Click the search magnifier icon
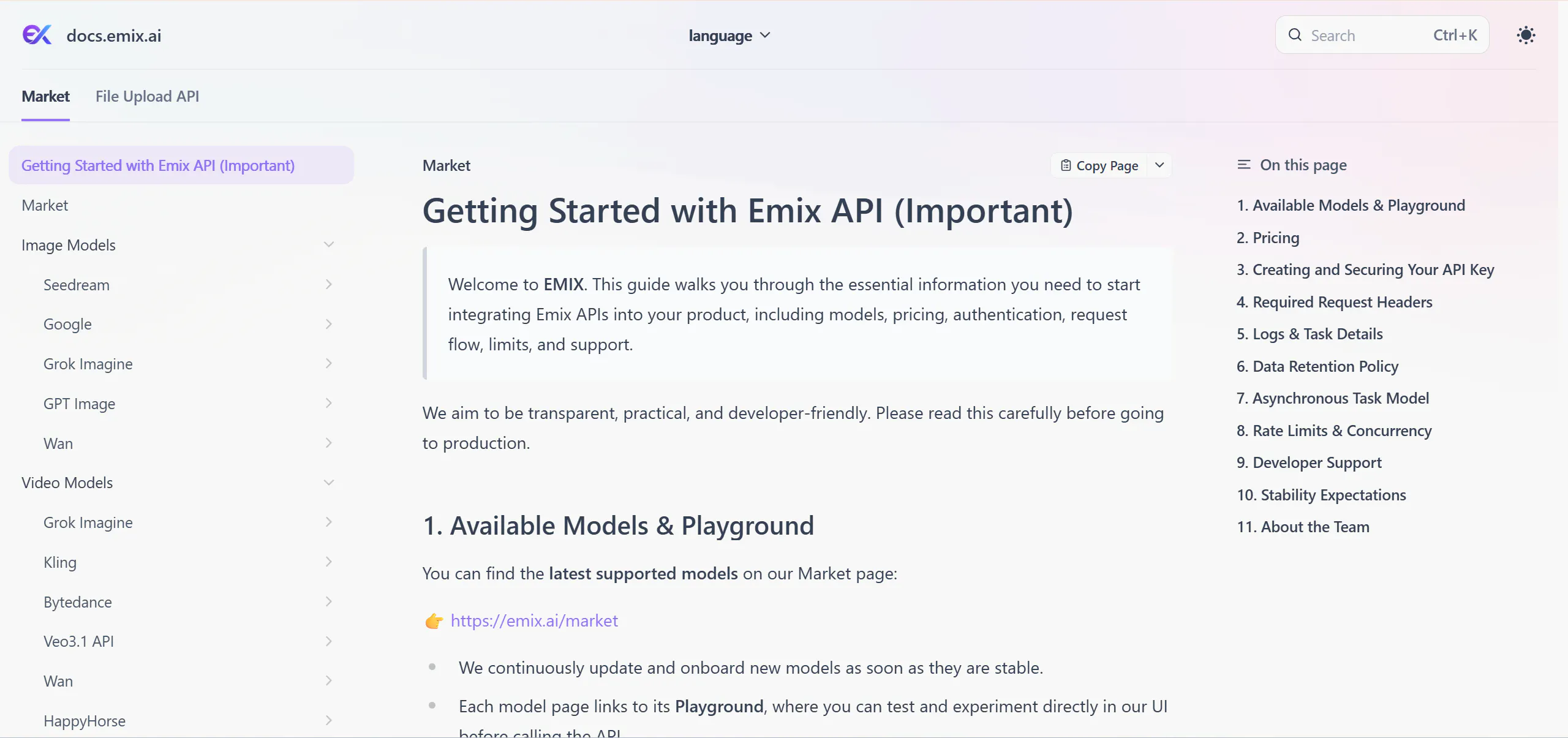The image size is (1568, 738). click(x=1295, y=35)
